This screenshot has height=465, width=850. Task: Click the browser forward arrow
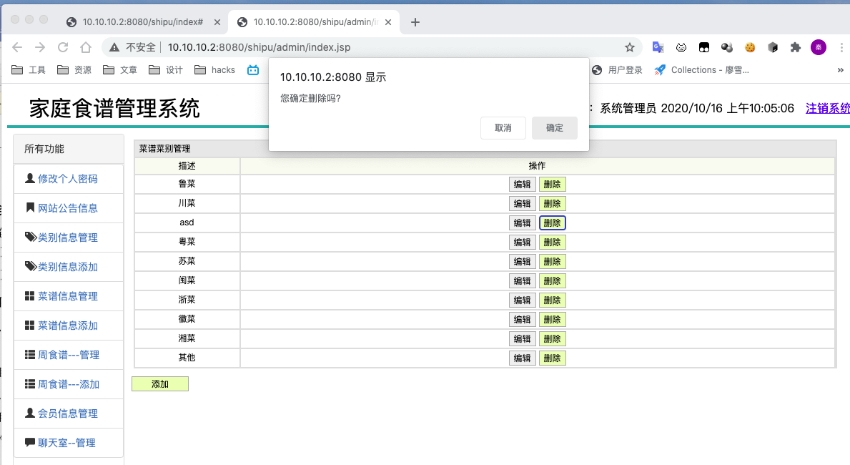click(40, 47)
